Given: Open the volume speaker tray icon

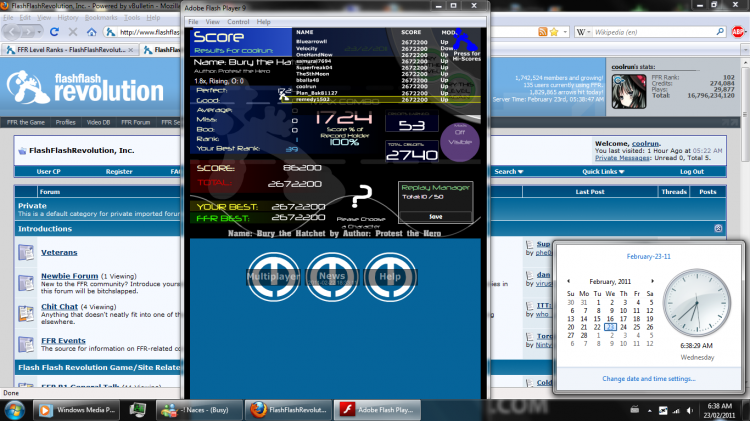Looking at the screenshot, I should [689, 410].
